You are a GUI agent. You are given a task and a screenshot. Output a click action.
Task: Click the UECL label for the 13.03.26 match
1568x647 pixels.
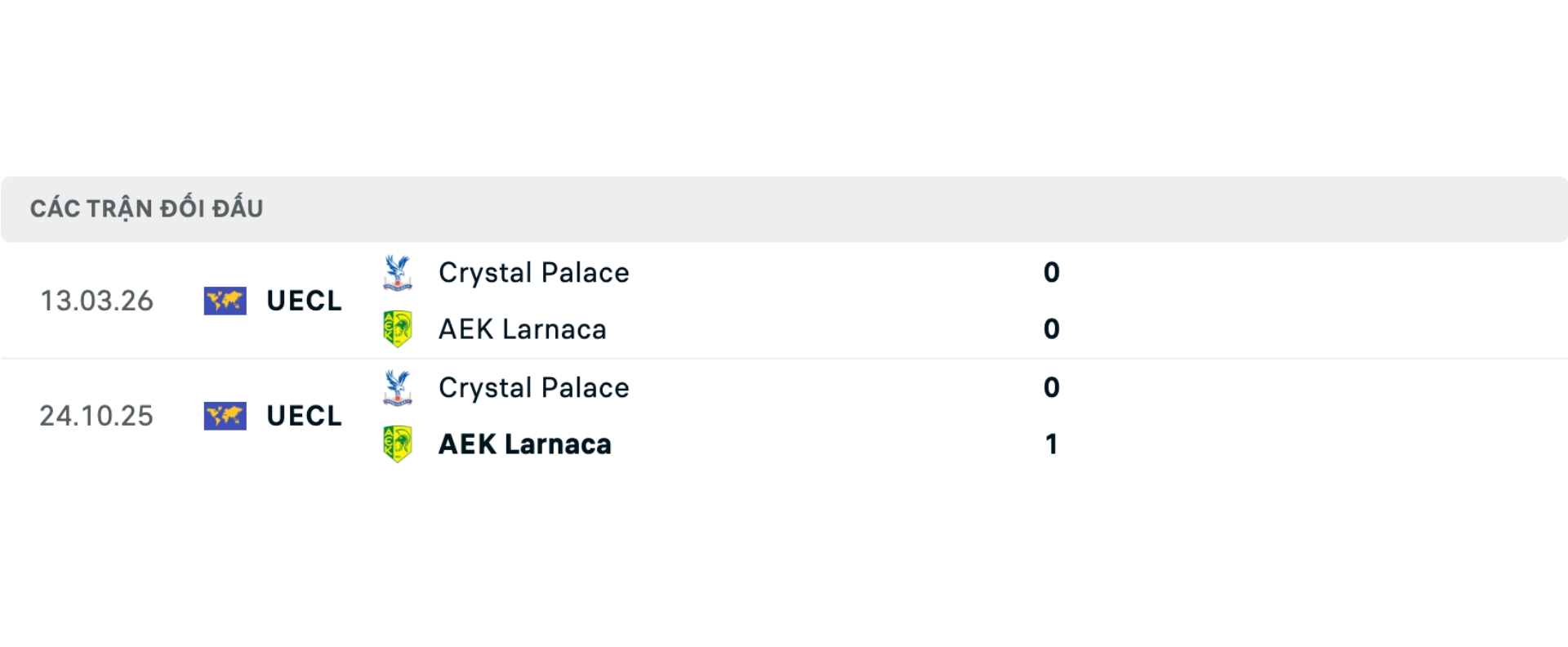[x=304, y=301]
